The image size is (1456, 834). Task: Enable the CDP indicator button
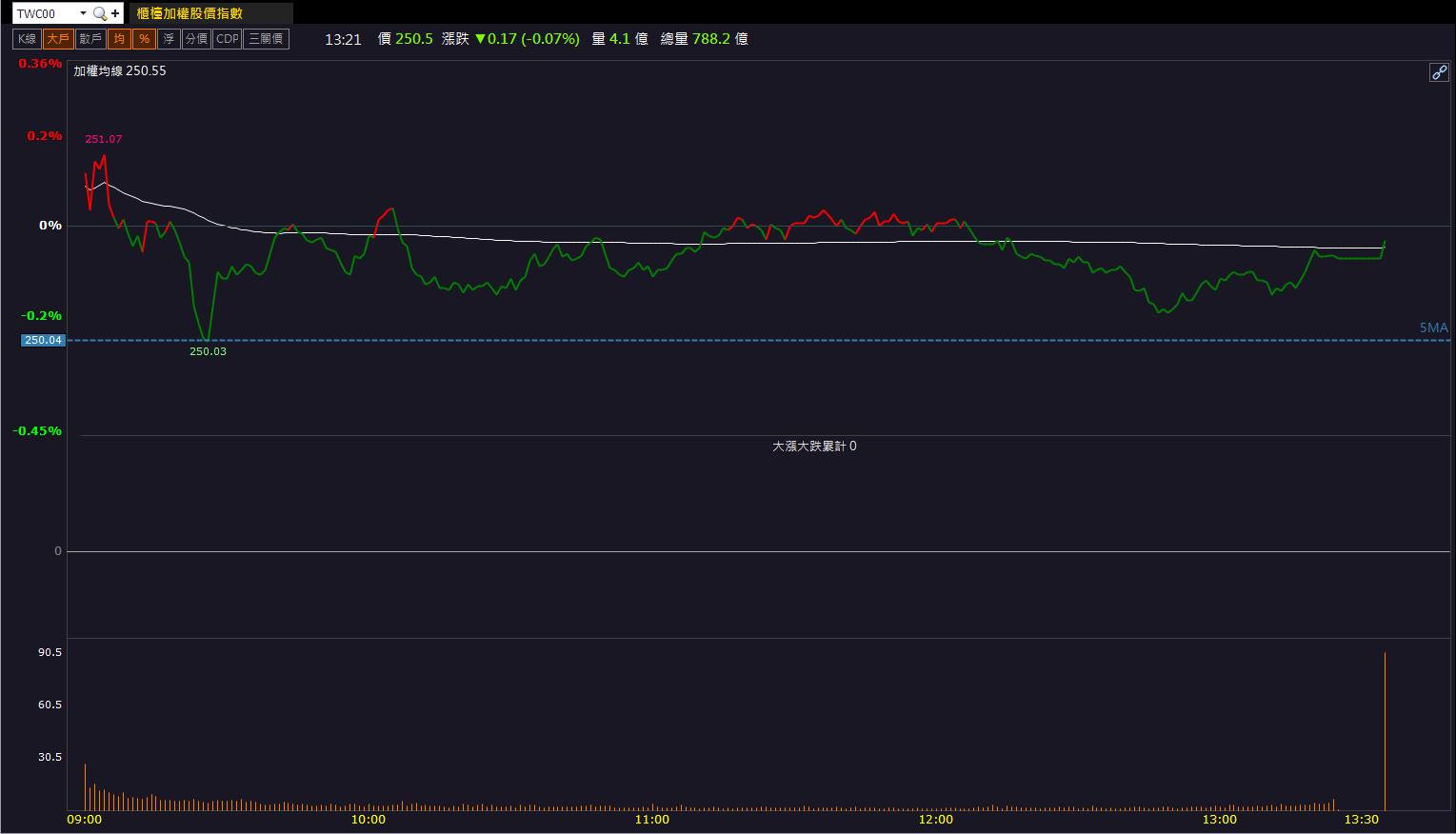228,39
